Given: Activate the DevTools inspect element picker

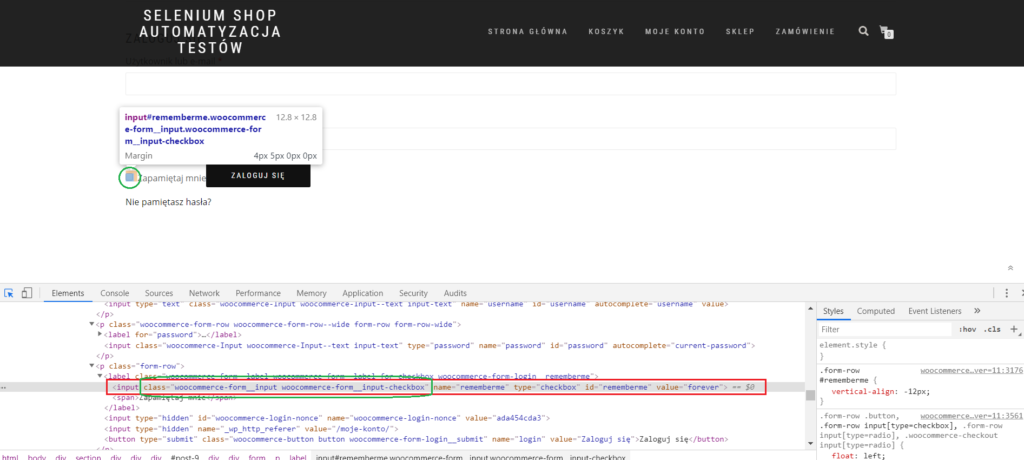Looking at the screenshot, I should [10, 293].
